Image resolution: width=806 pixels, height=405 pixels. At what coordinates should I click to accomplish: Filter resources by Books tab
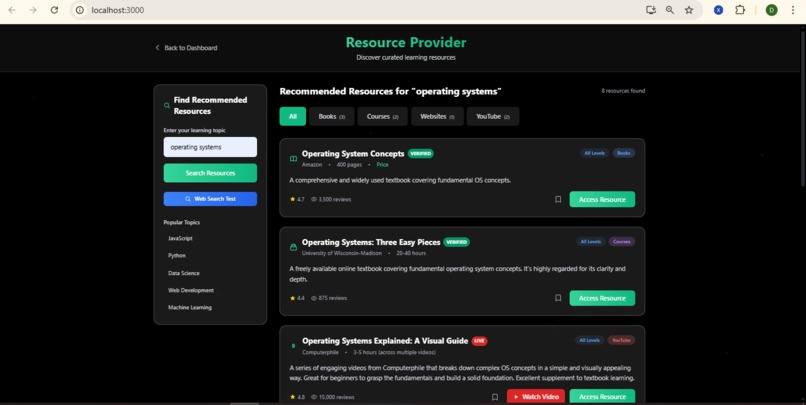click(332, 116)
